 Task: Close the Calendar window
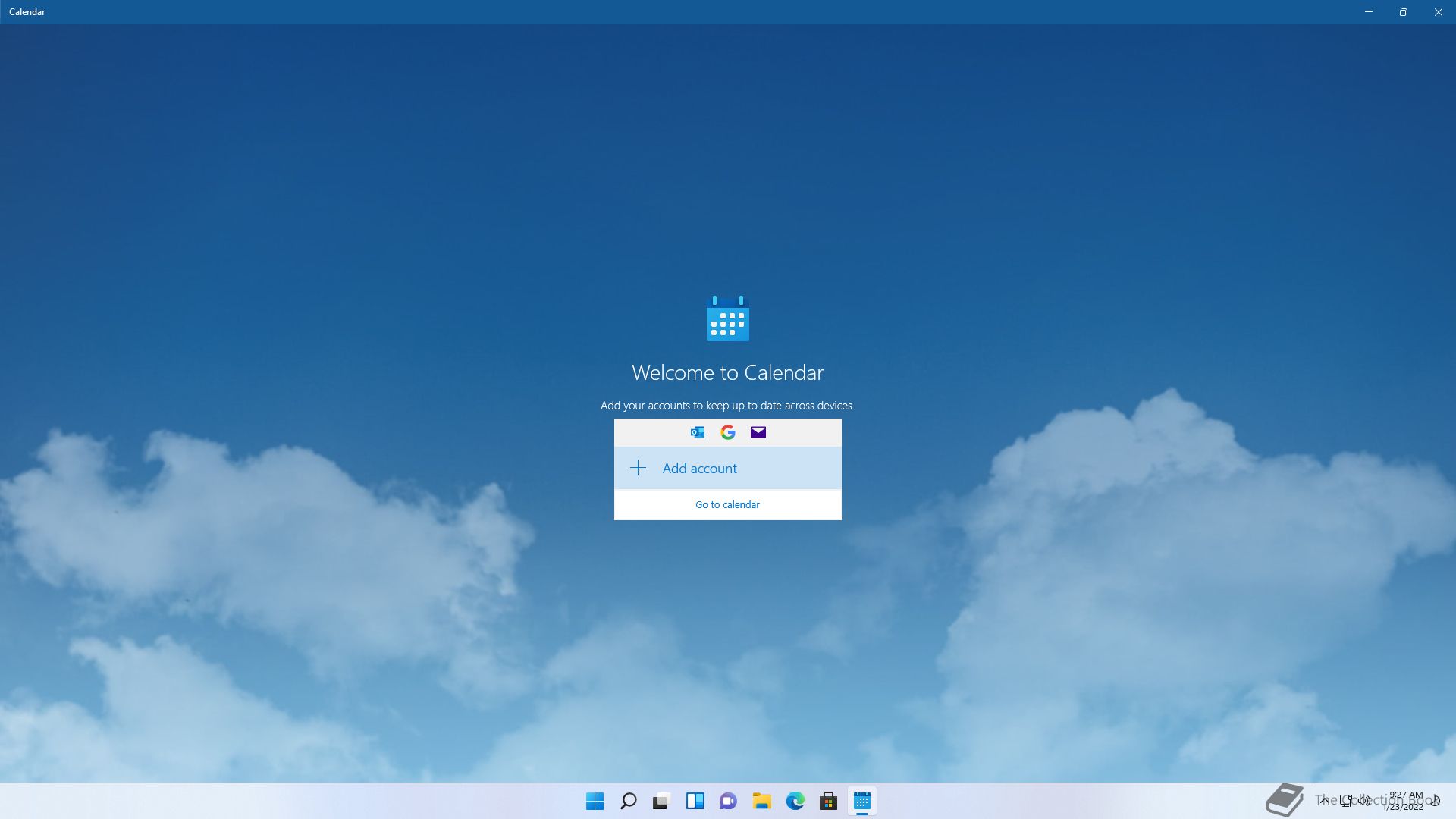point(1439,12)
